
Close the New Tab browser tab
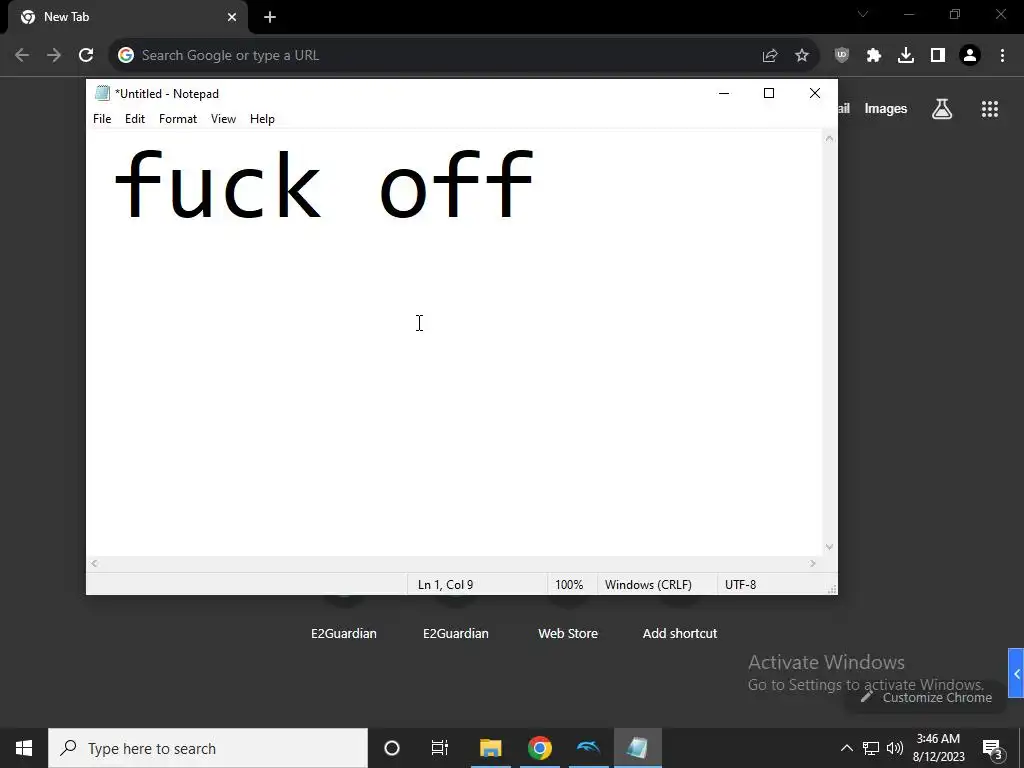pos(232,17)
